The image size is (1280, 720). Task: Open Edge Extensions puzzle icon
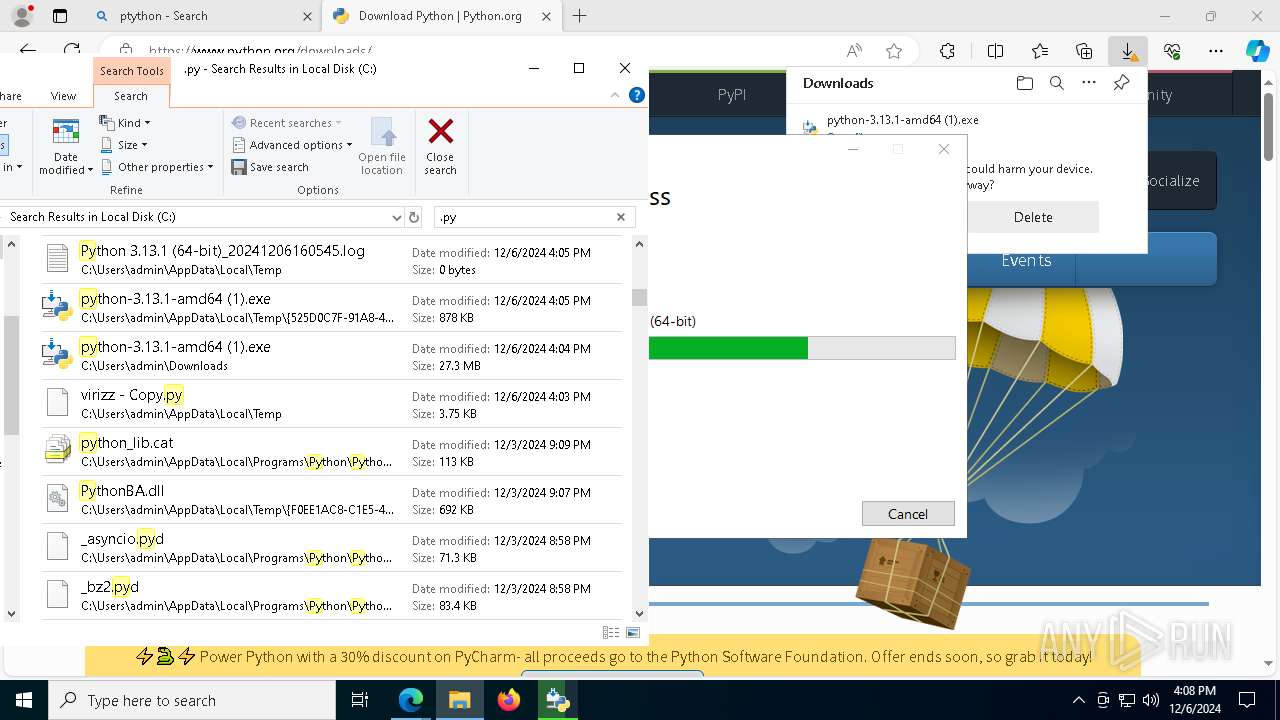[x=947, y=51]
